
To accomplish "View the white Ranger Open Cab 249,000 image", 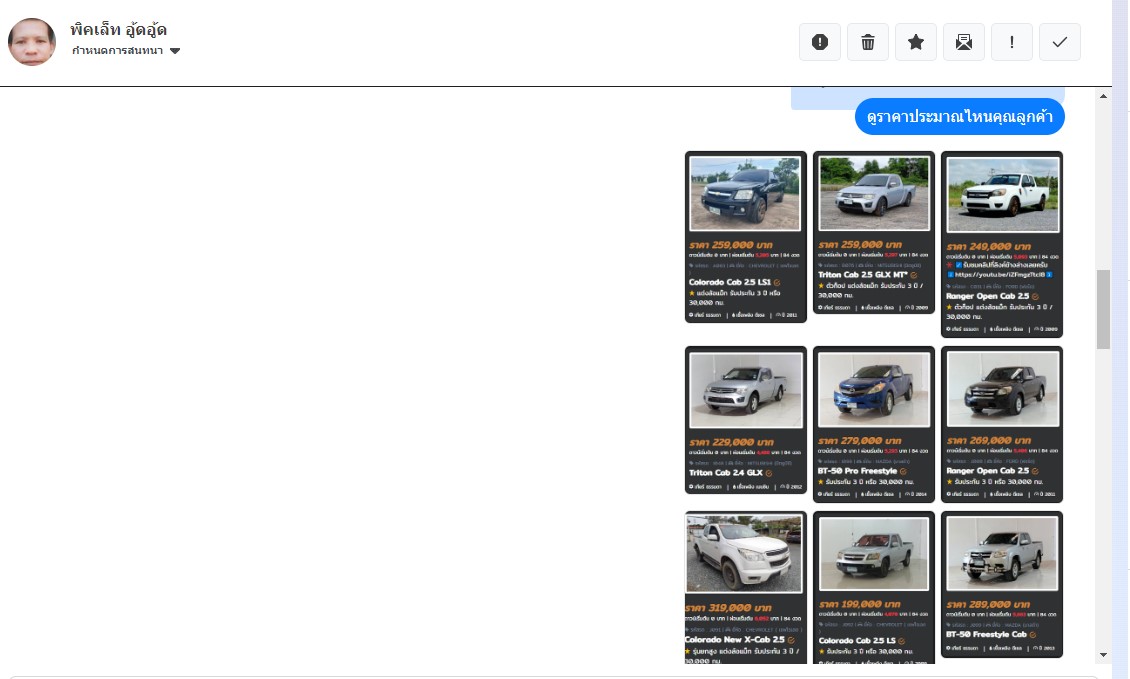I will coord(1002,244).
